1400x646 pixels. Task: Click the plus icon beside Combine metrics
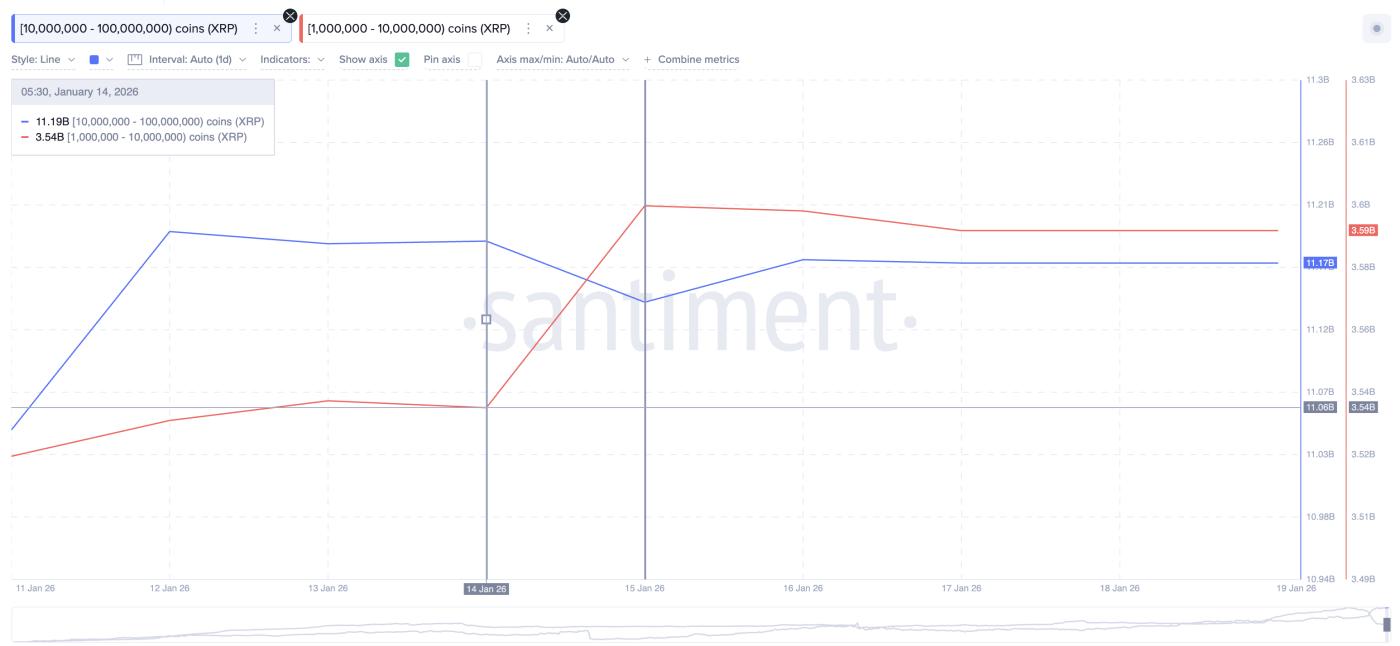647,59
